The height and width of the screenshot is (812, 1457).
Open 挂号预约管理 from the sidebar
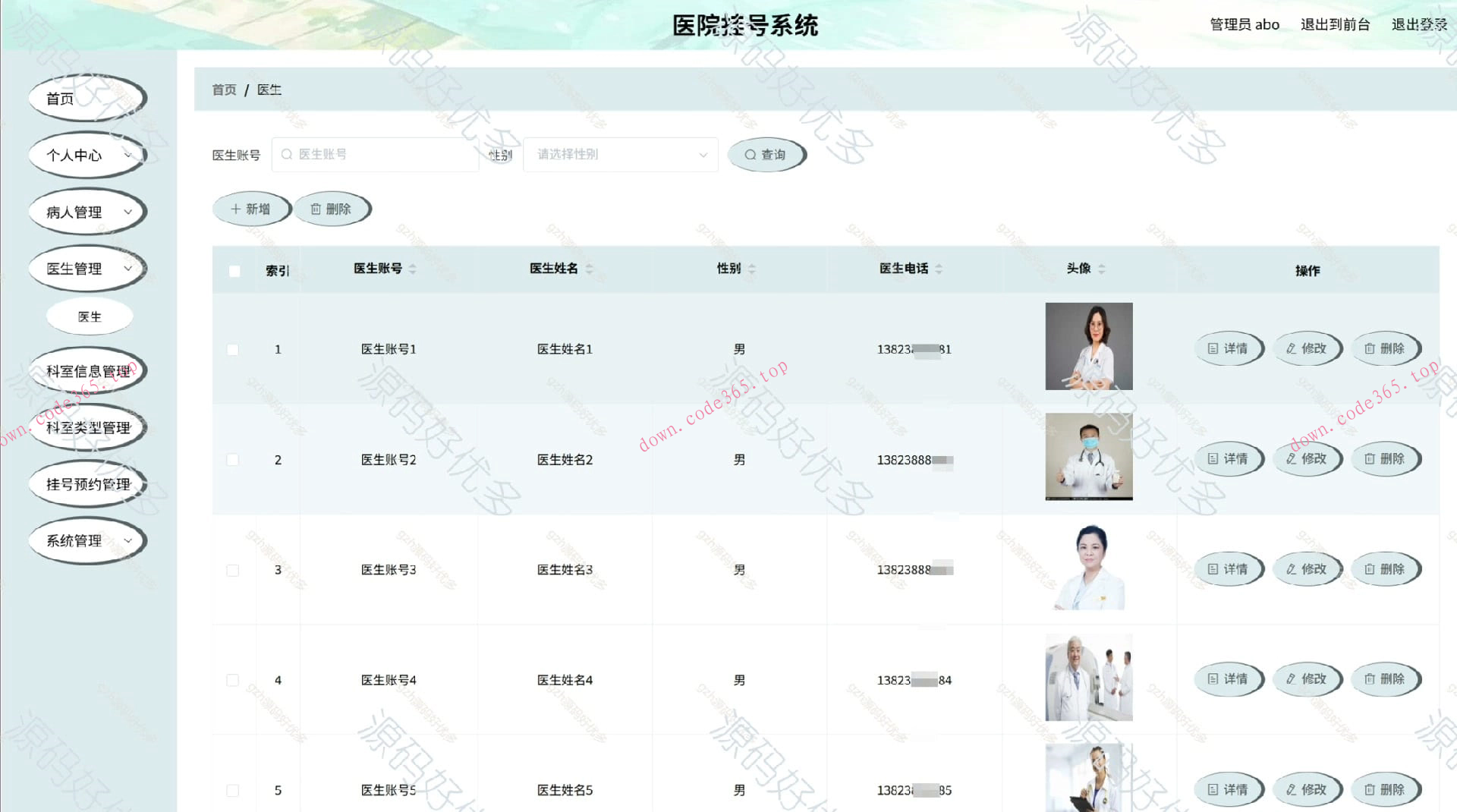point(87,483)
